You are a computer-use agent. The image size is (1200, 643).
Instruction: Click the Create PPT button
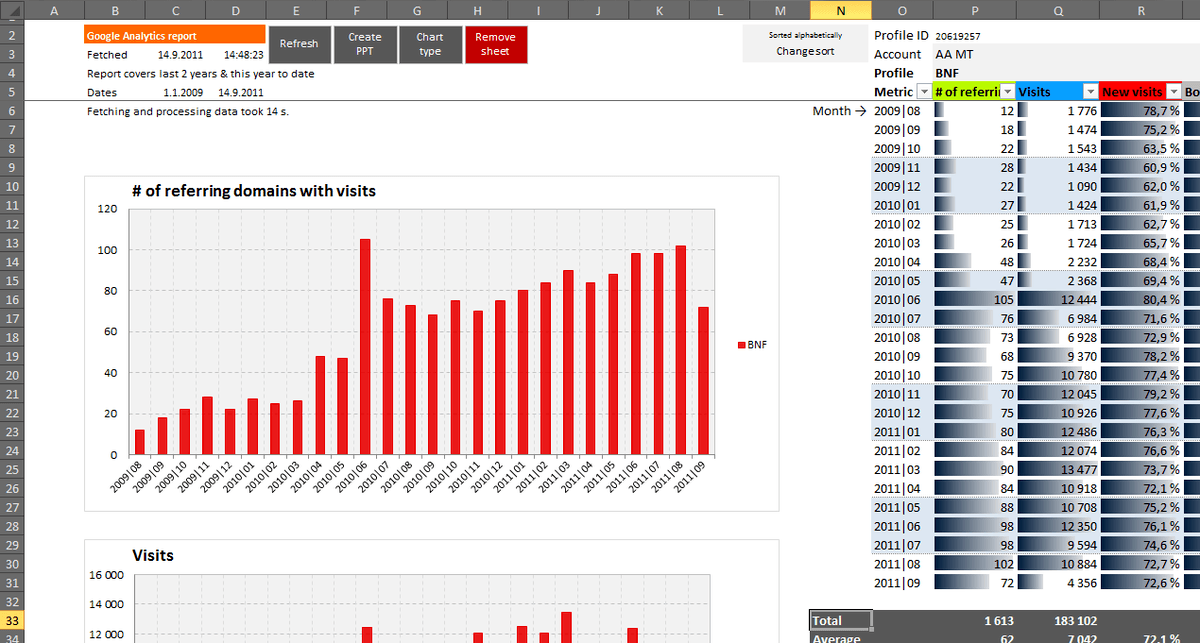(x=365, y=44)
